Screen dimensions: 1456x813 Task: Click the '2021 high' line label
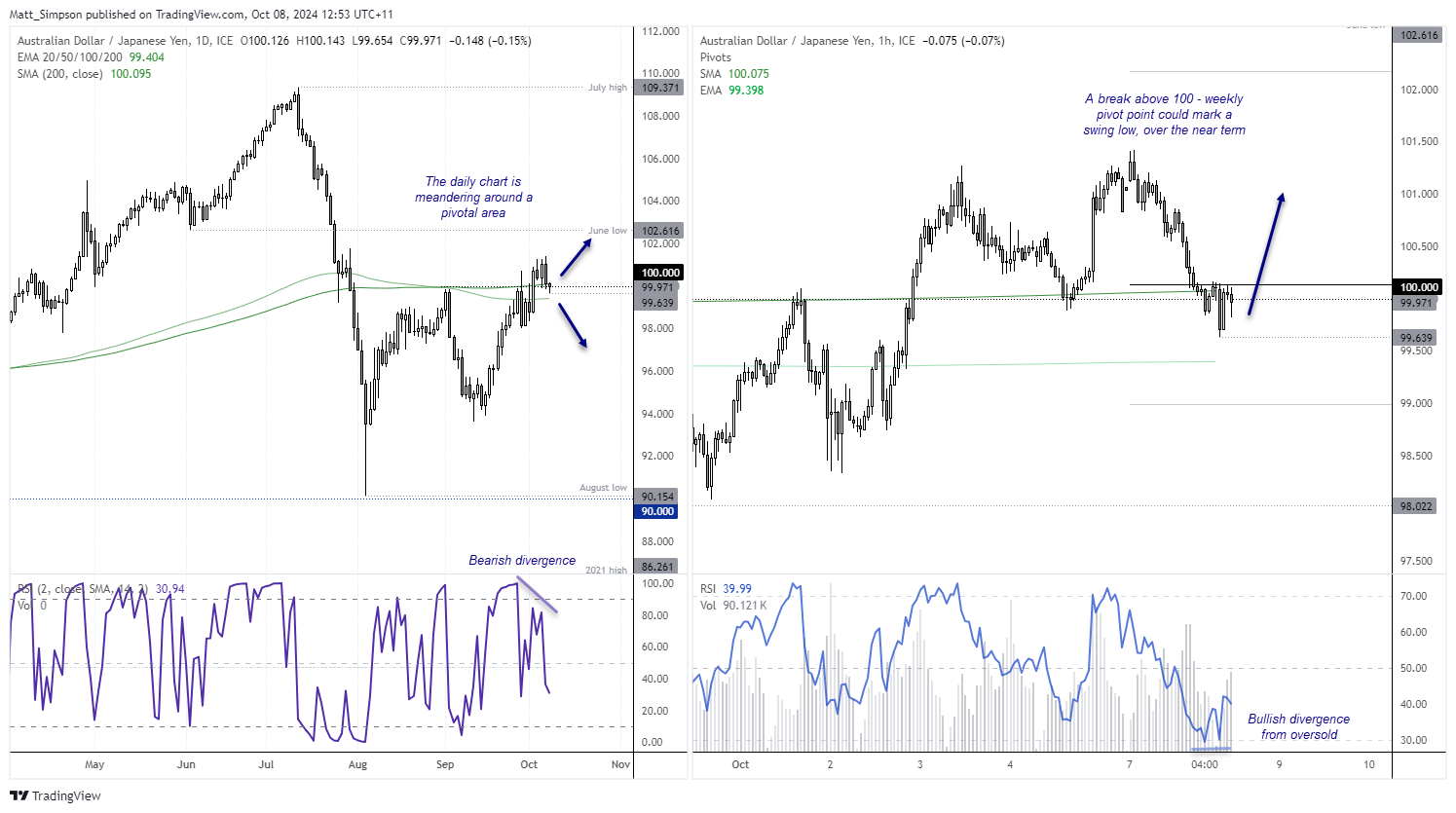(607, 571)
